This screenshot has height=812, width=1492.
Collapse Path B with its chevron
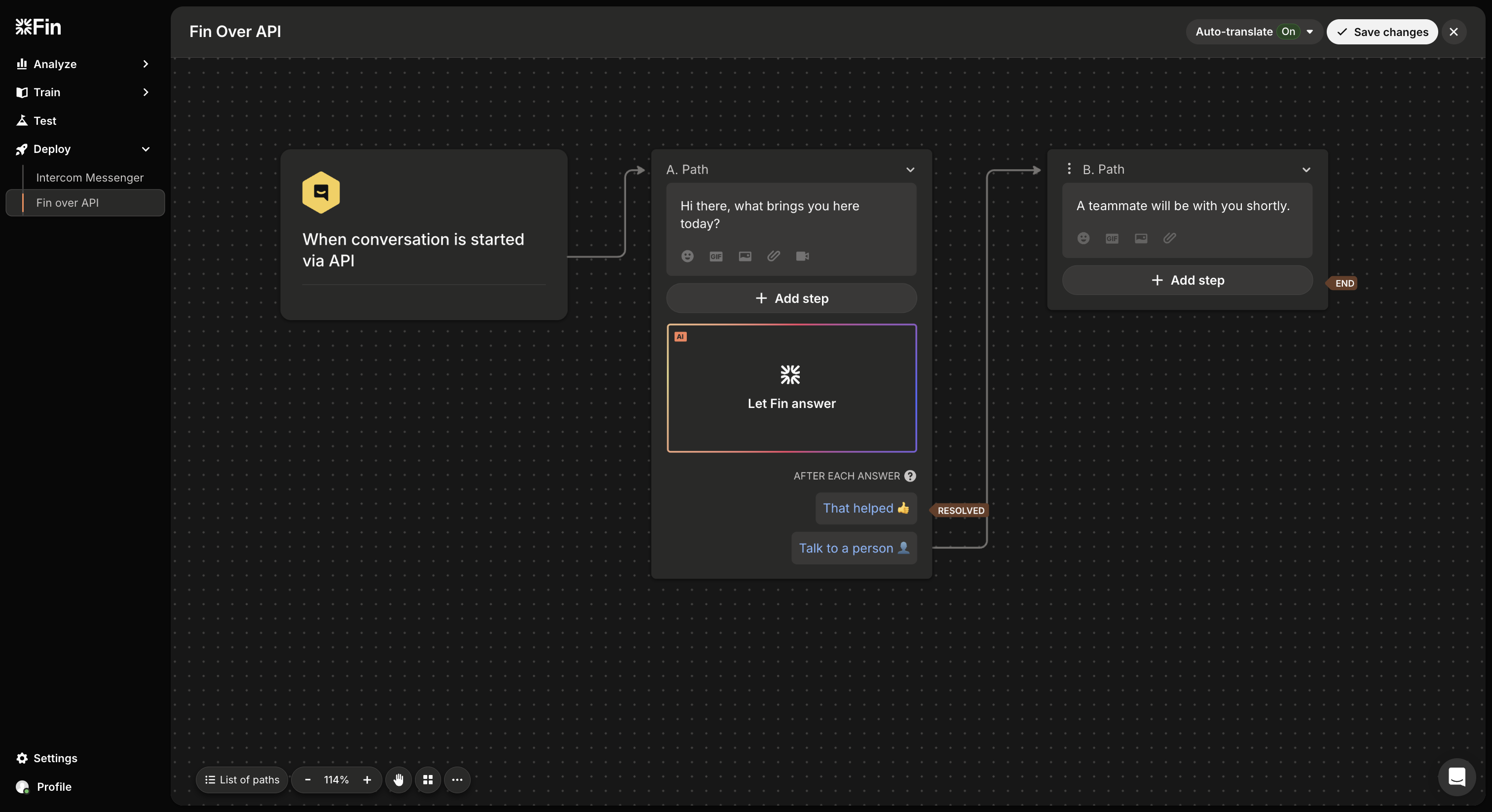point(1306,170)
